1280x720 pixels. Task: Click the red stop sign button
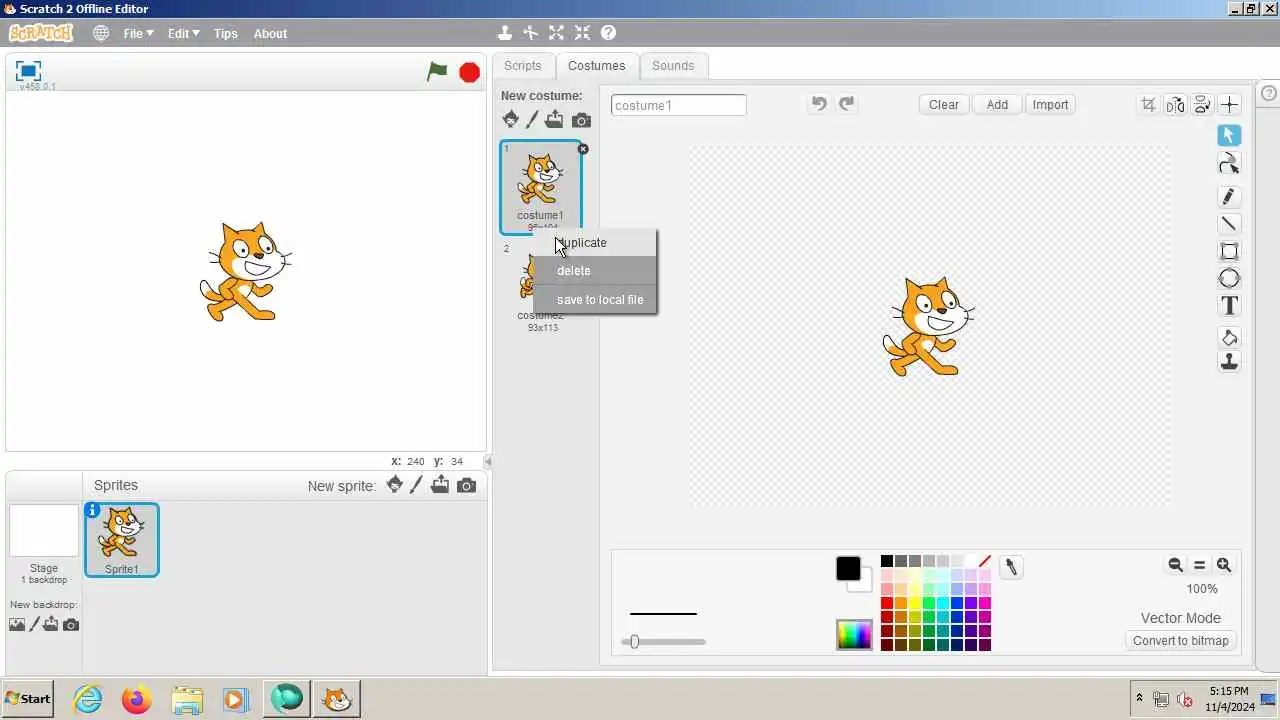[469, 71]
